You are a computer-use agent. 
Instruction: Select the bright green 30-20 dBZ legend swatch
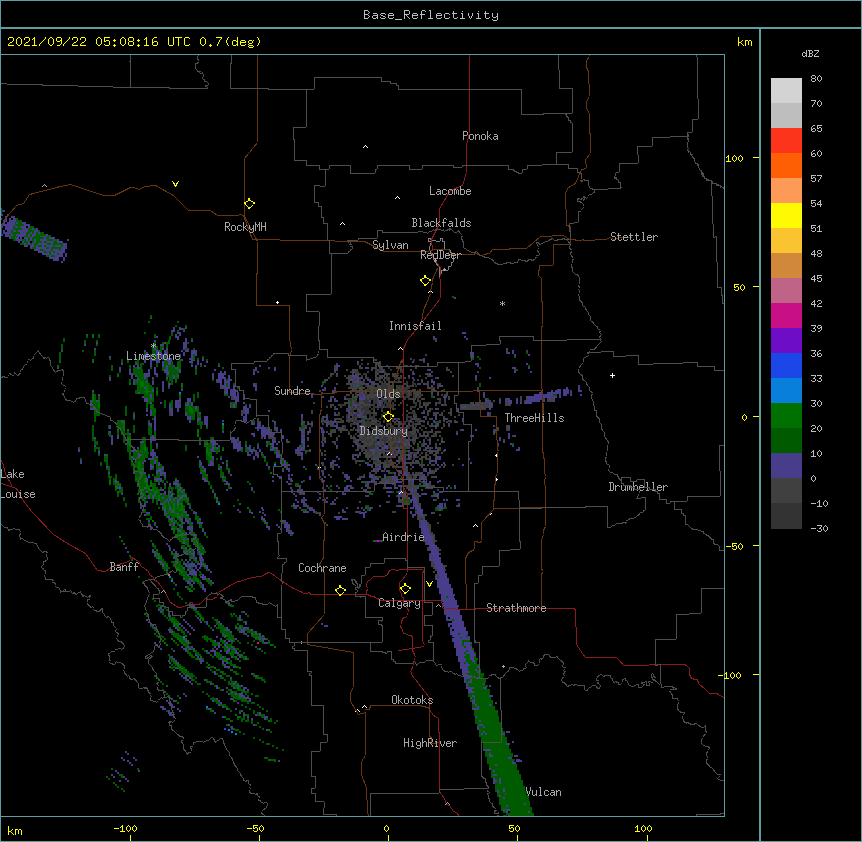(786, 416)
